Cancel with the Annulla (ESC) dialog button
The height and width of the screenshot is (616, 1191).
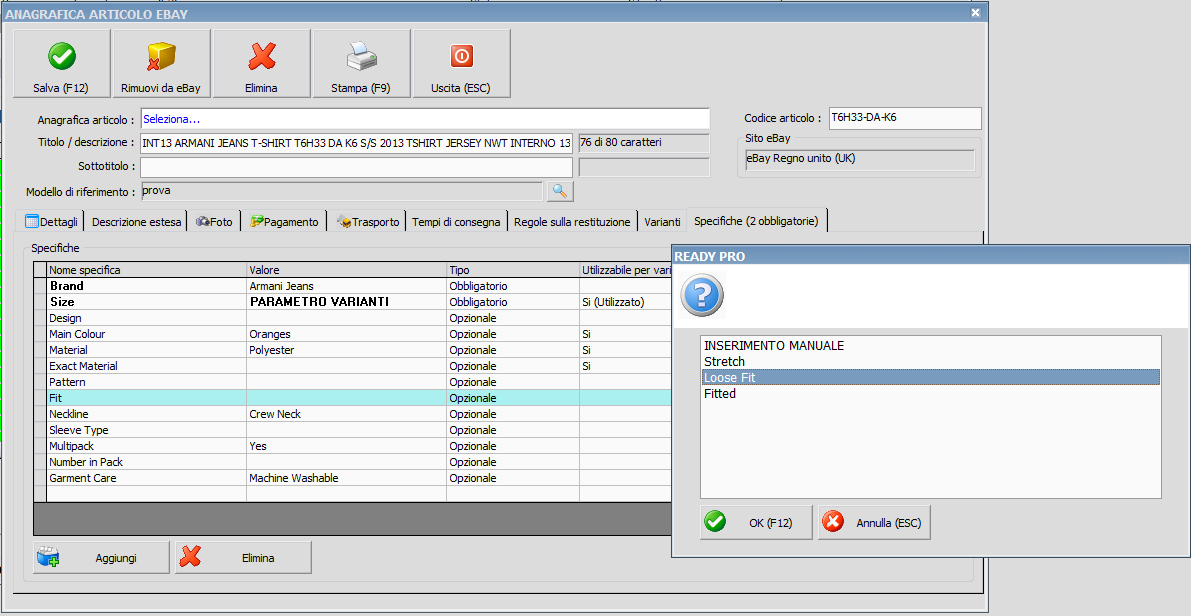click(874, 523)
